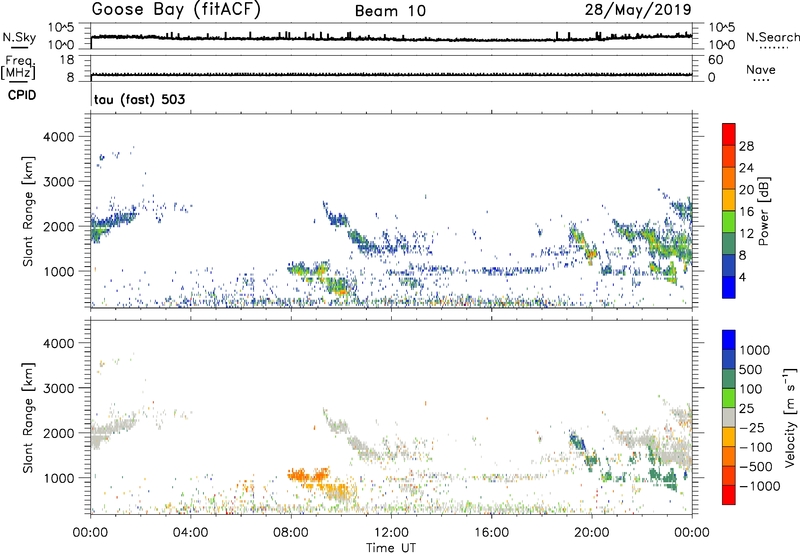Click the '12:00' time axis tick label

pyautogui.click(x=391, y=533)
